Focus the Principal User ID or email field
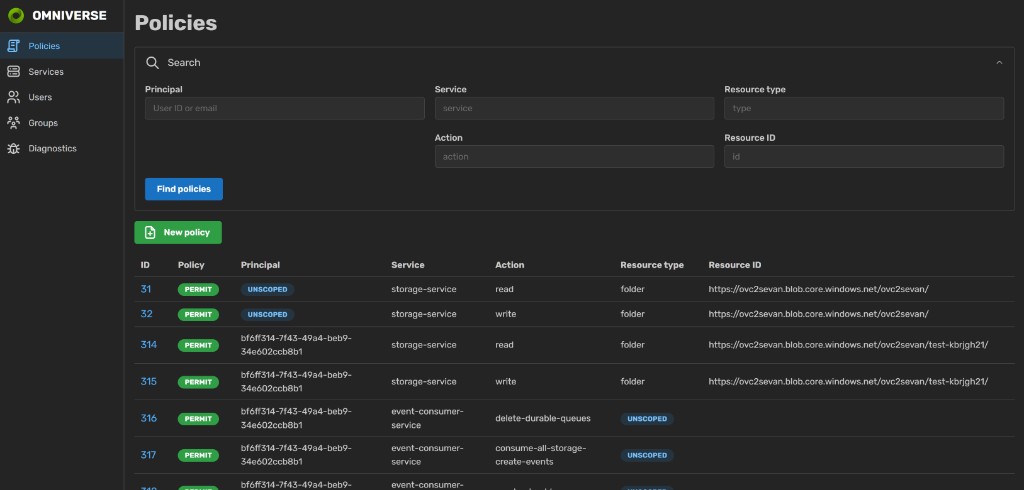This screenshot has height=490, width=1024. (285, 108)
